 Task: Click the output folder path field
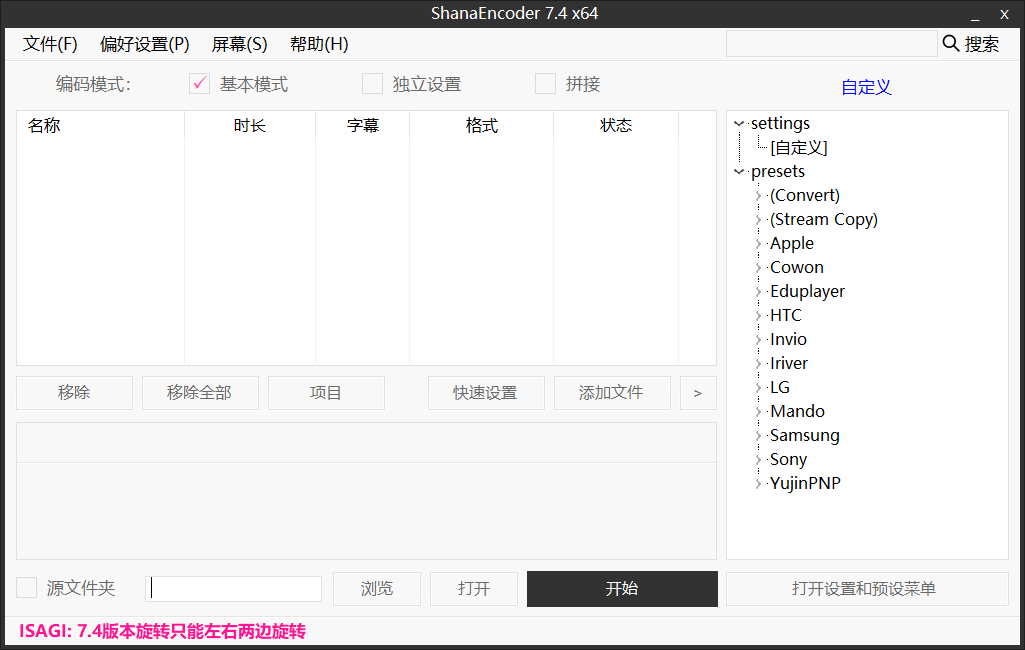coord(235,588)
